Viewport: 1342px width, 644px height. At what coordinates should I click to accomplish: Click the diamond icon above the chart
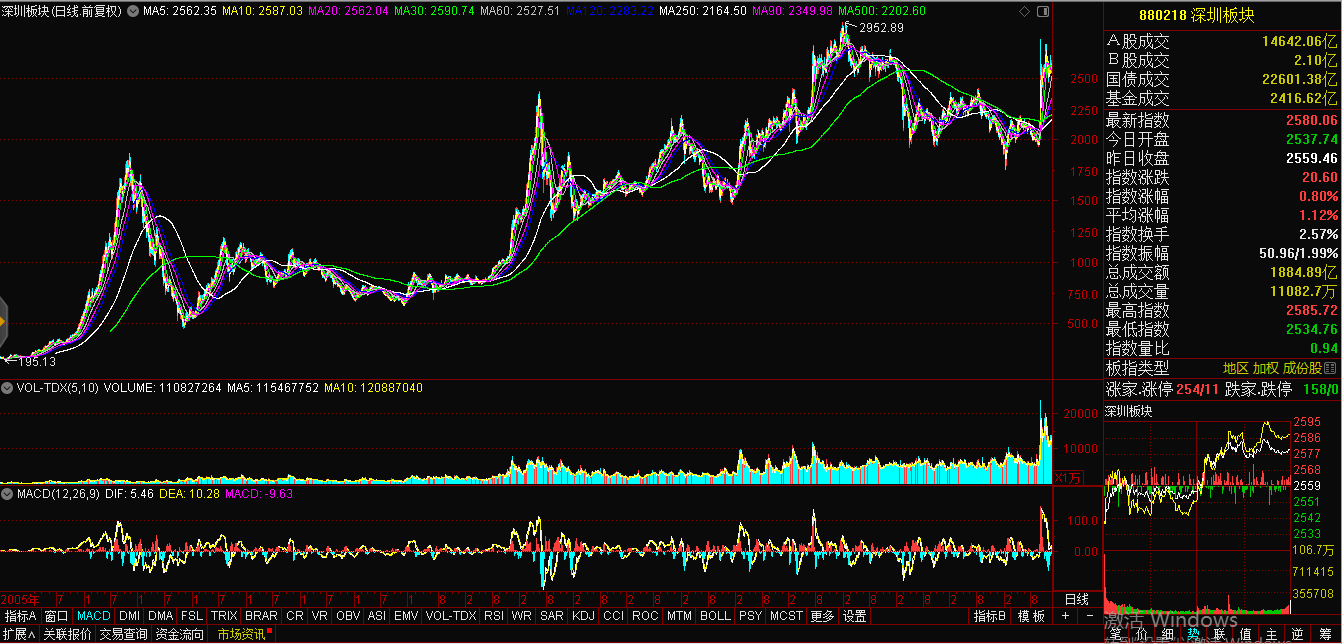[x=1022, y=12]
